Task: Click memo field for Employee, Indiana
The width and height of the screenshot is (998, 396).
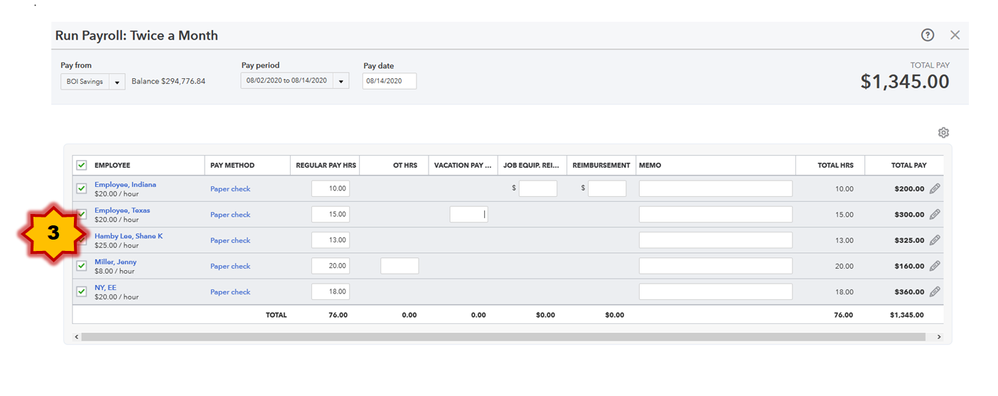Action: click(715, 188)
